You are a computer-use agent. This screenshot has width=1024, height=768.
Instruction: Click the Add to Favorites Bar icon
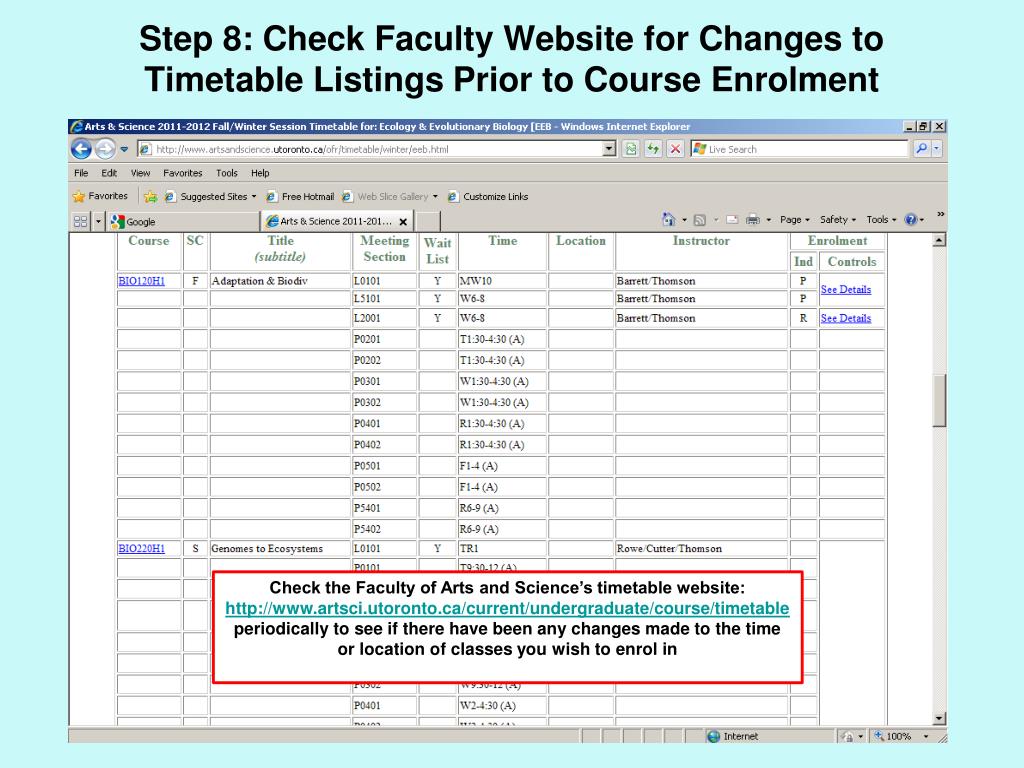pyautogui.click(x=150, y=197)
